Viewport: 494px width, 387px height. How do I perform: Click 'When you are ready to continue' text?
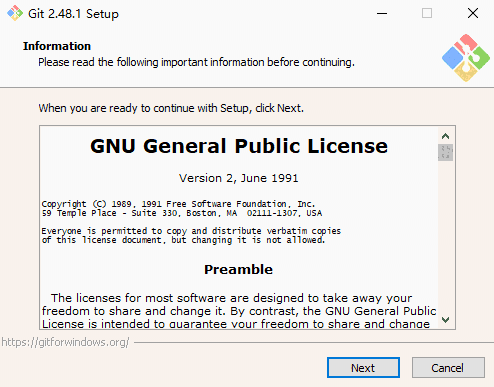(171, 108)
